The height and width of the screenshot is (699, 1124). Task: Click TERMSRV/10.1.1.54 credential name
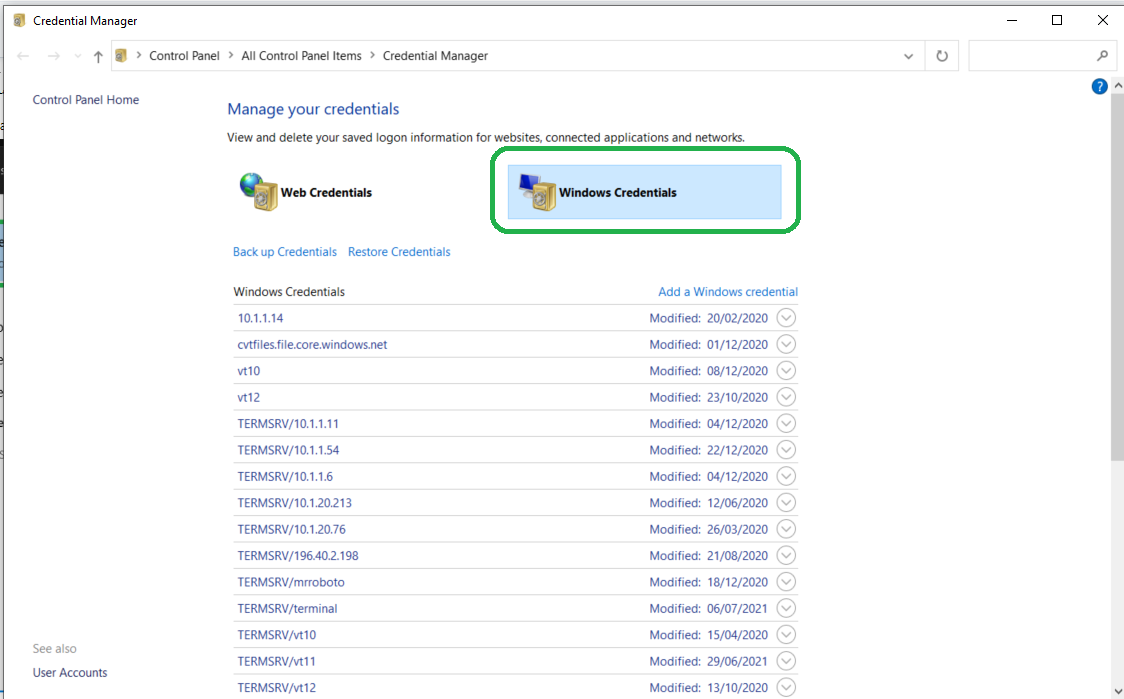288,450
